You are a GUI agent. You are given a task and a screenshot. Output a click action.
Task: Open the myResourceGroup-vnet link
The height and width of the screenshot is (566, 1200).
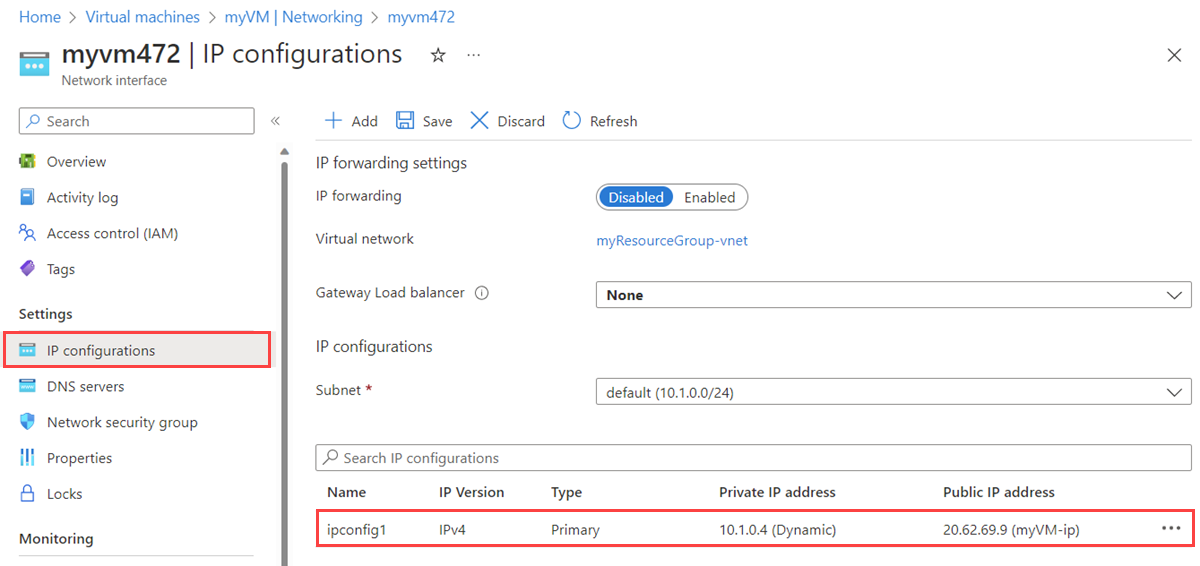(x=671, y=240)
